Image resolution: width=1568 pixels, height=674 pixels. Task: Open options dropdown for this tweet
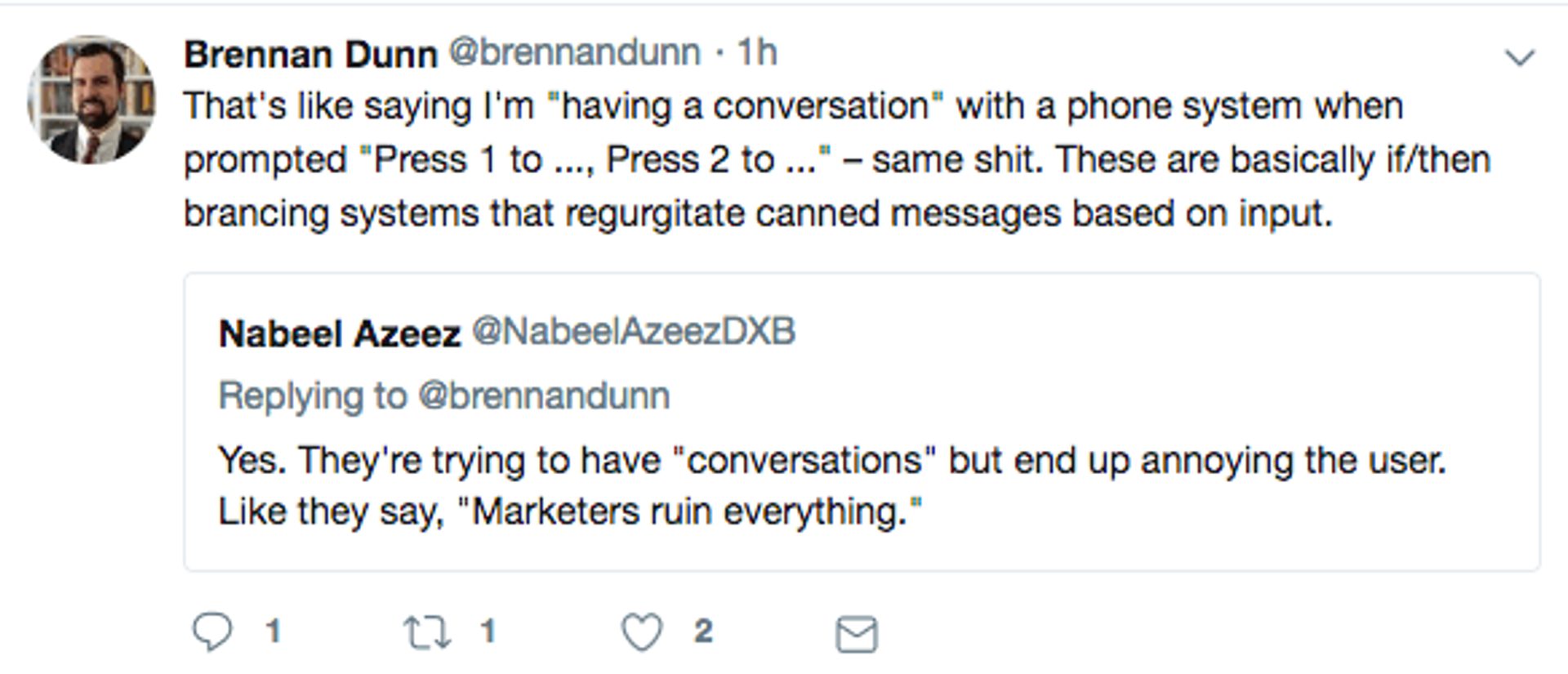(1521, 56)
